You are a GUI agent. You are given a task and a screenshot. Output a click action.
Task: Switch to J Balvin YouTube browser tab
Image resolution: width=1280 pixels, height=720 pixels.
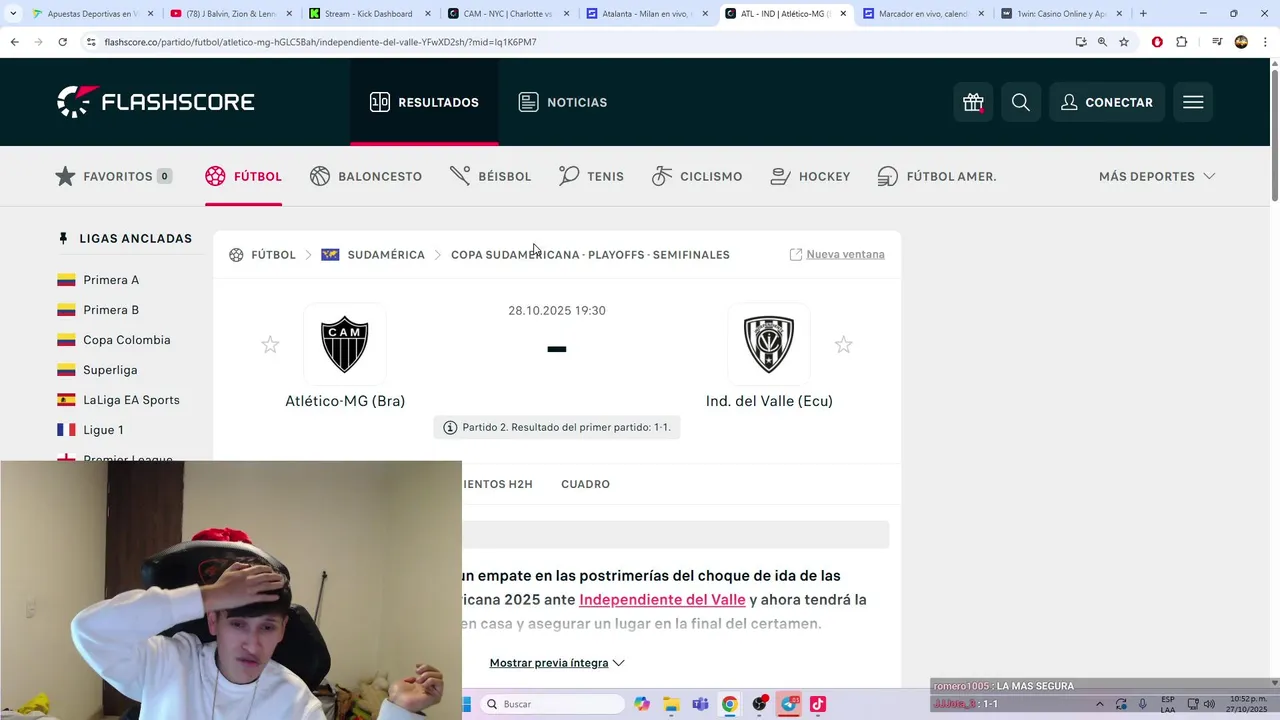[x=229, y=14]
